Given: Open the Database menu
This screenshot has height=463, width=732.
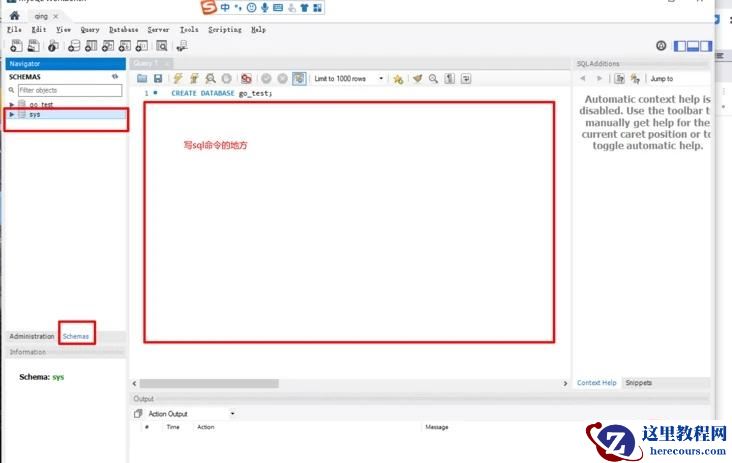Looking at the screenshot, I should tap(123, 29).
